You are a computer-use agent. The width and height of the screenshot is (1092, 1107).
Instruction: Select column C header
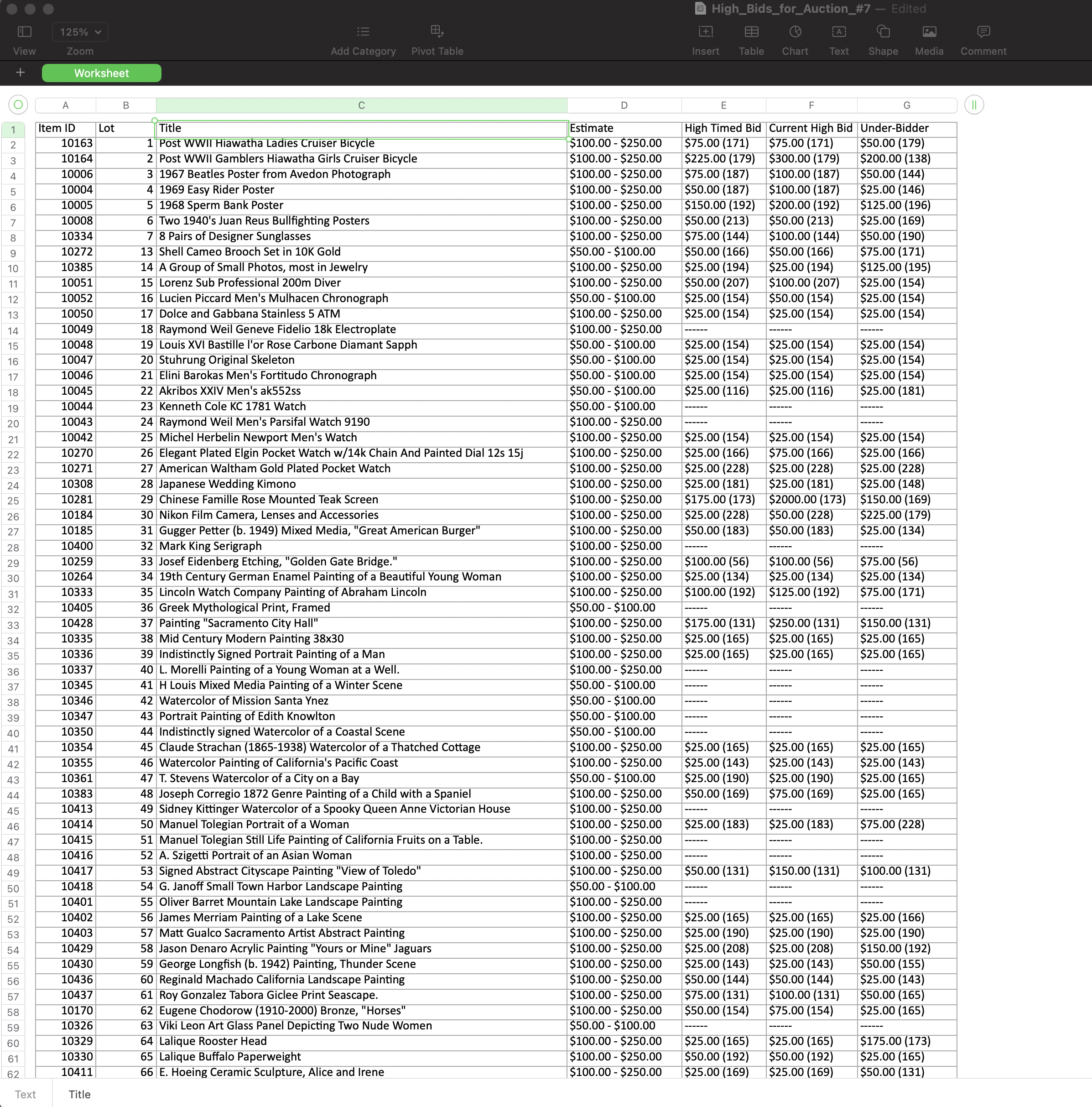click(361, 105)
